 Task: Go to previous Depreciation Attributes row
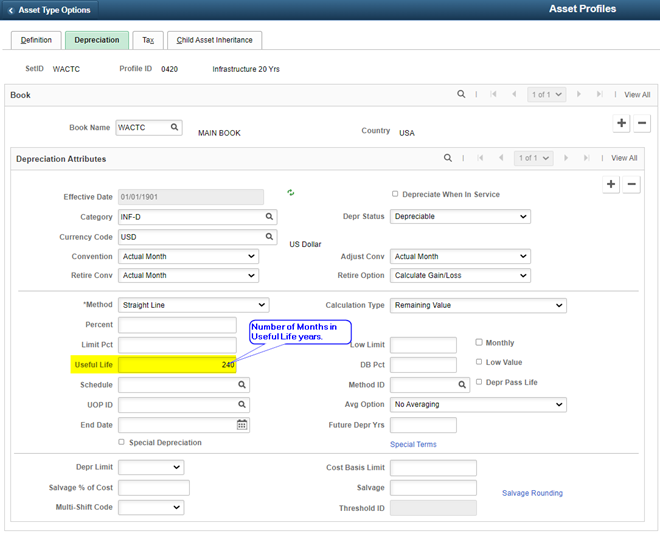pos(501,158)
